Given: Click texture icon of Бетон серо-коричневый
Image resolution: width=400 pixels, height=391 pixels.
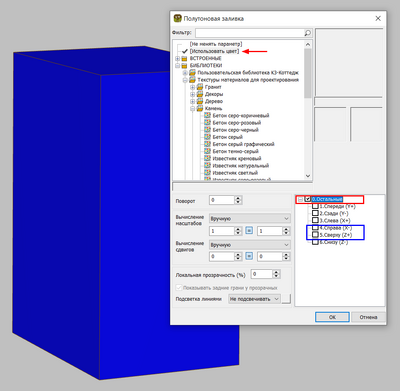Looking at the screenshot, I should (208, 115).
